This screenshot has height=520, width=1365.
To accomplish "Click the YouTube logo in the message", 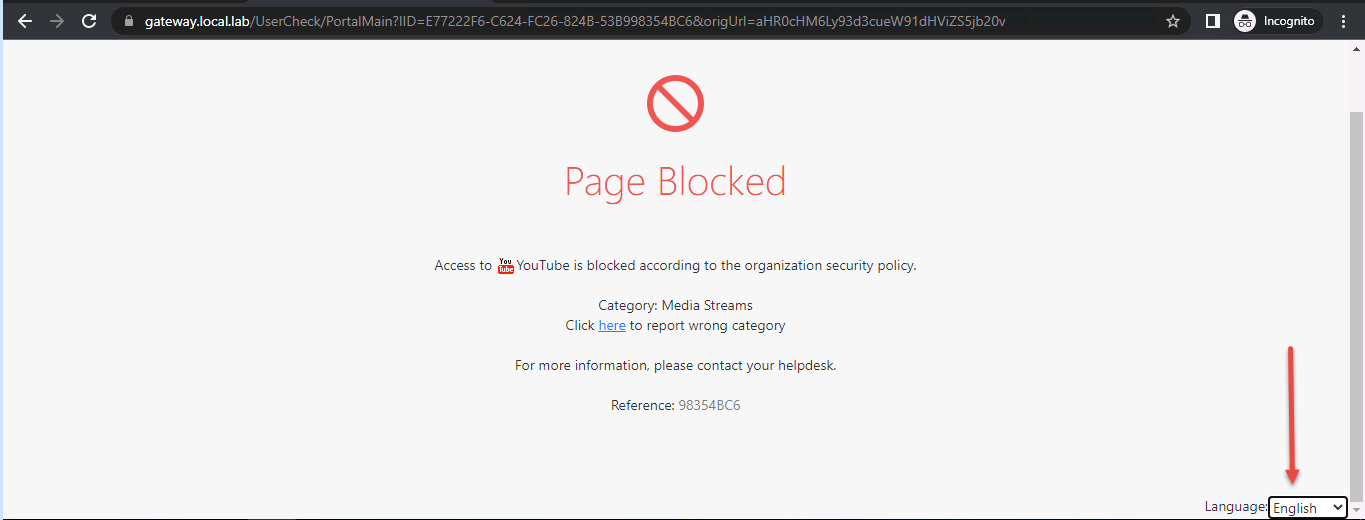I will point(506,265).
